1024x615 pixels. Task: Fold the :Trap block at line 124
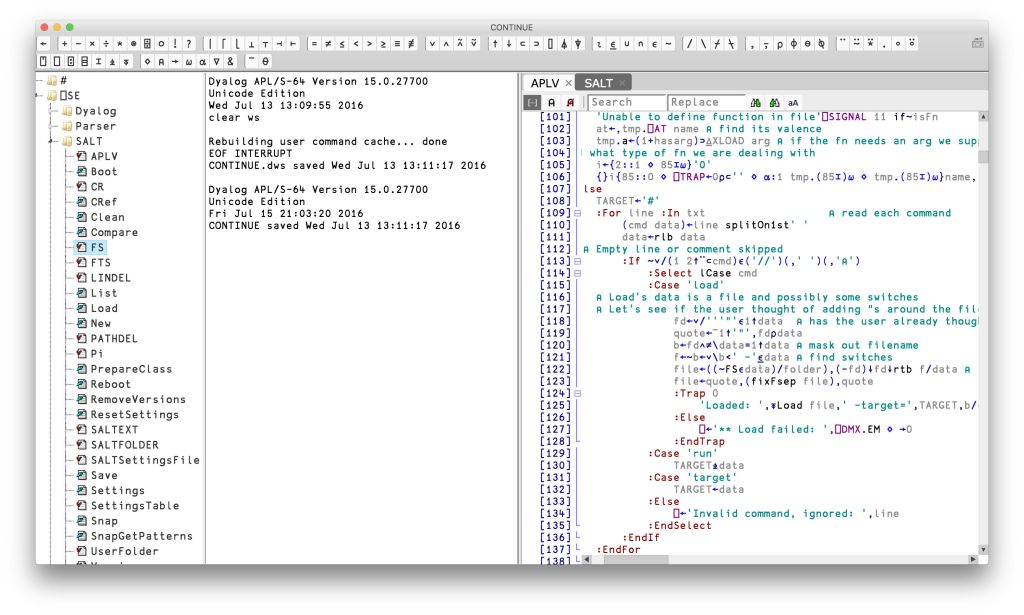pos(577,393)
